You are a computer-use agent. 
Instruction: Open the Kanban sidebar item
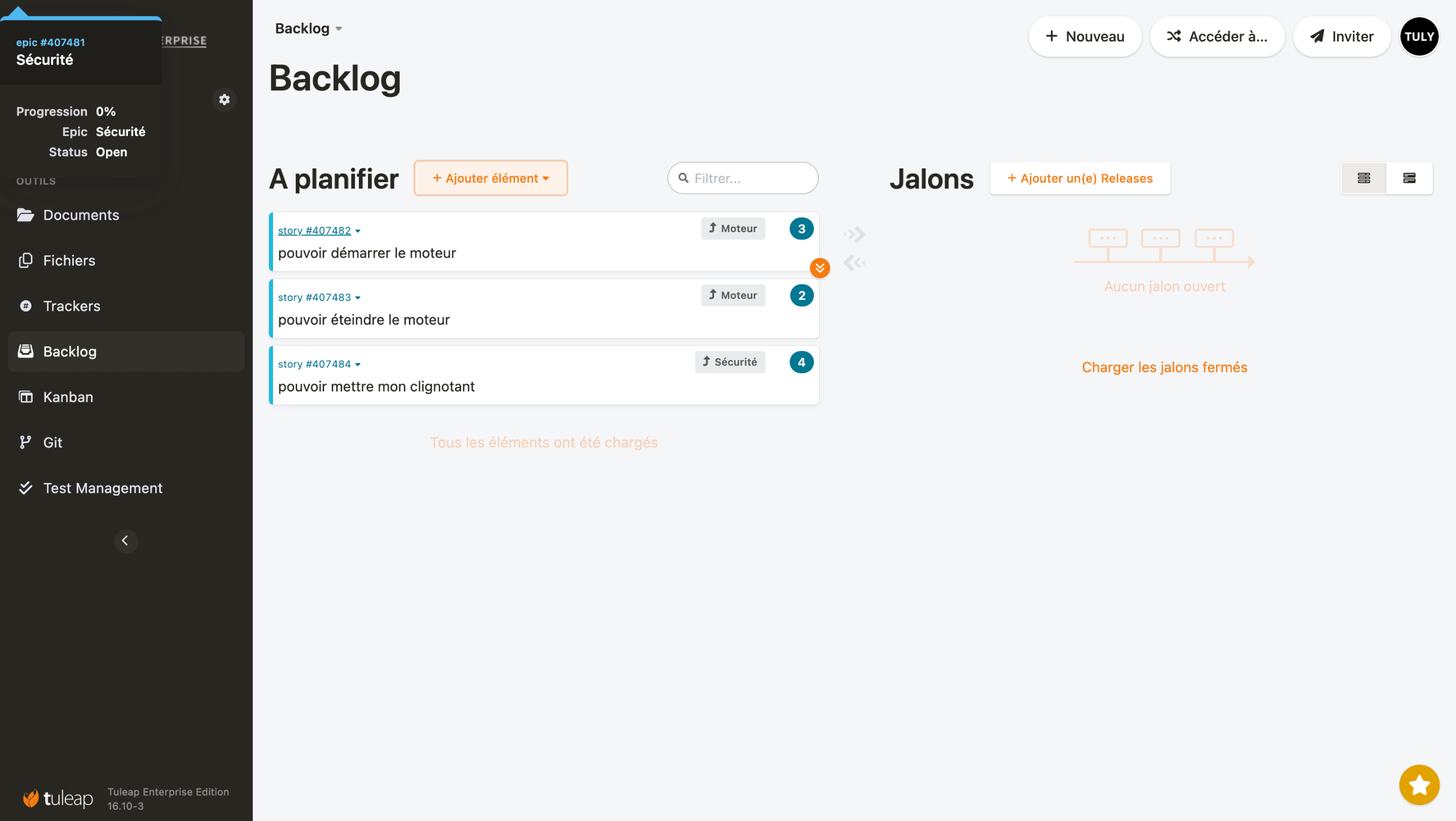[68, 397]
